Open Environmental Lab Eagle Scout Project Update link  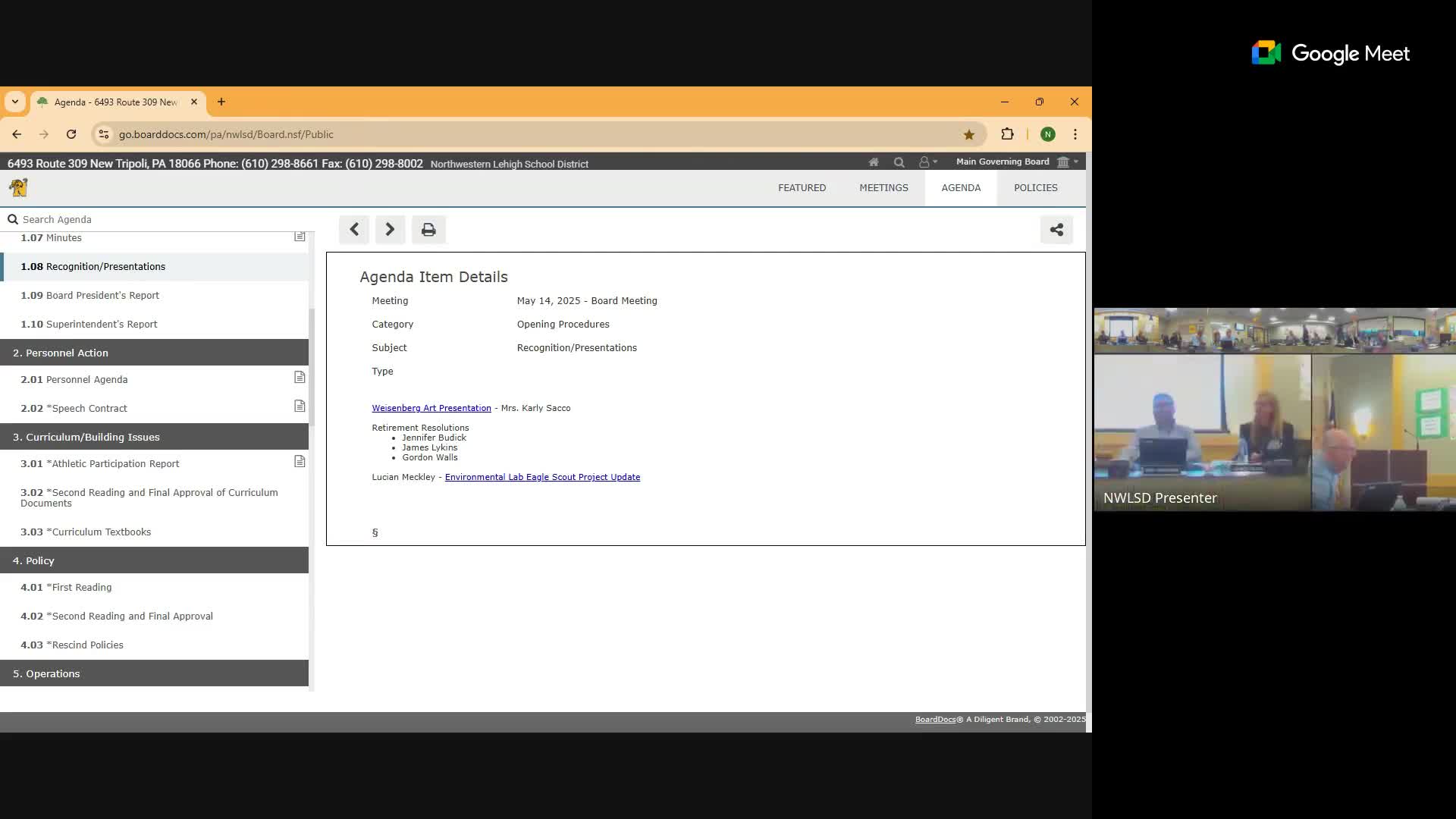click(542, 477)
